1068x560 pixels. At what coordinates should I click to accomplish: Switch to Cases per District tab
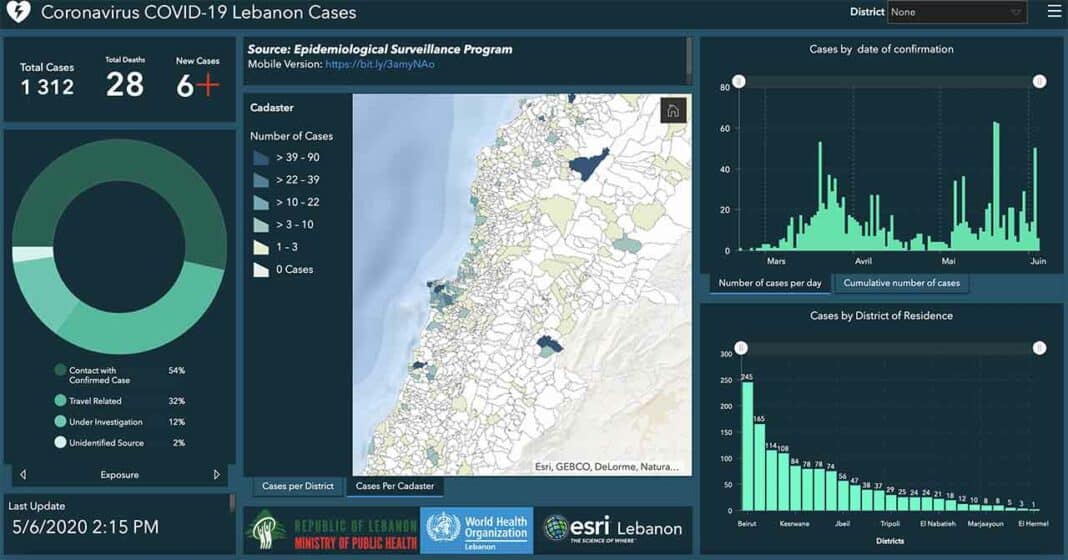(x=298, y=486)
